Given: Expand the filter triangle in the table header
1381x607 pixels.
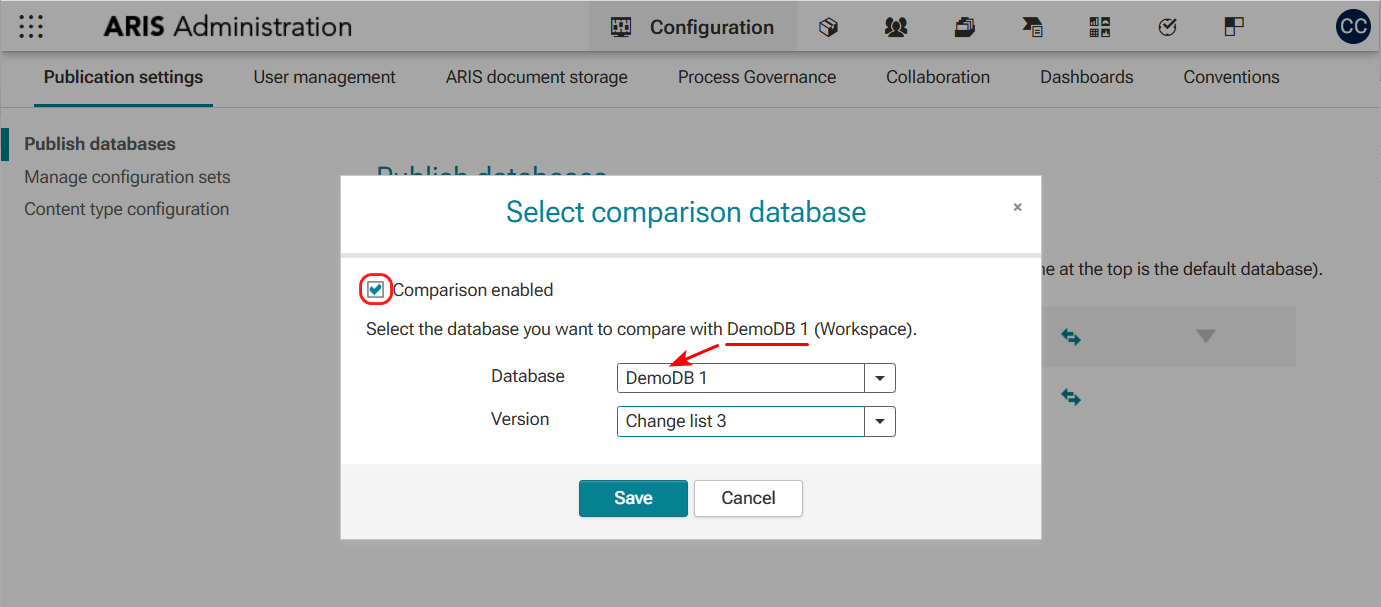Looking at the screenshot, I should [1205, 337].
